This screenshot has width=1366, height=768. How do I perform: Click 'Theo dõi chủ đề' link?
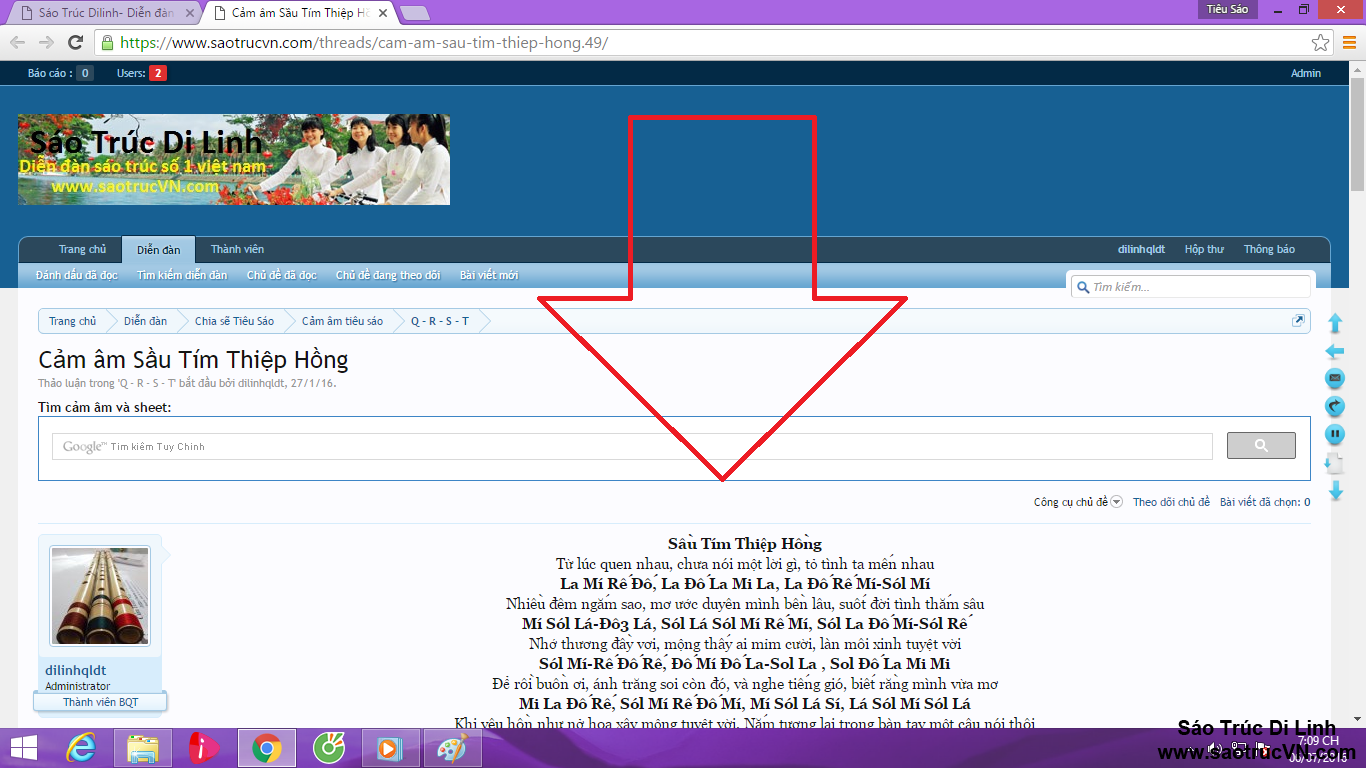(1171, 502)
